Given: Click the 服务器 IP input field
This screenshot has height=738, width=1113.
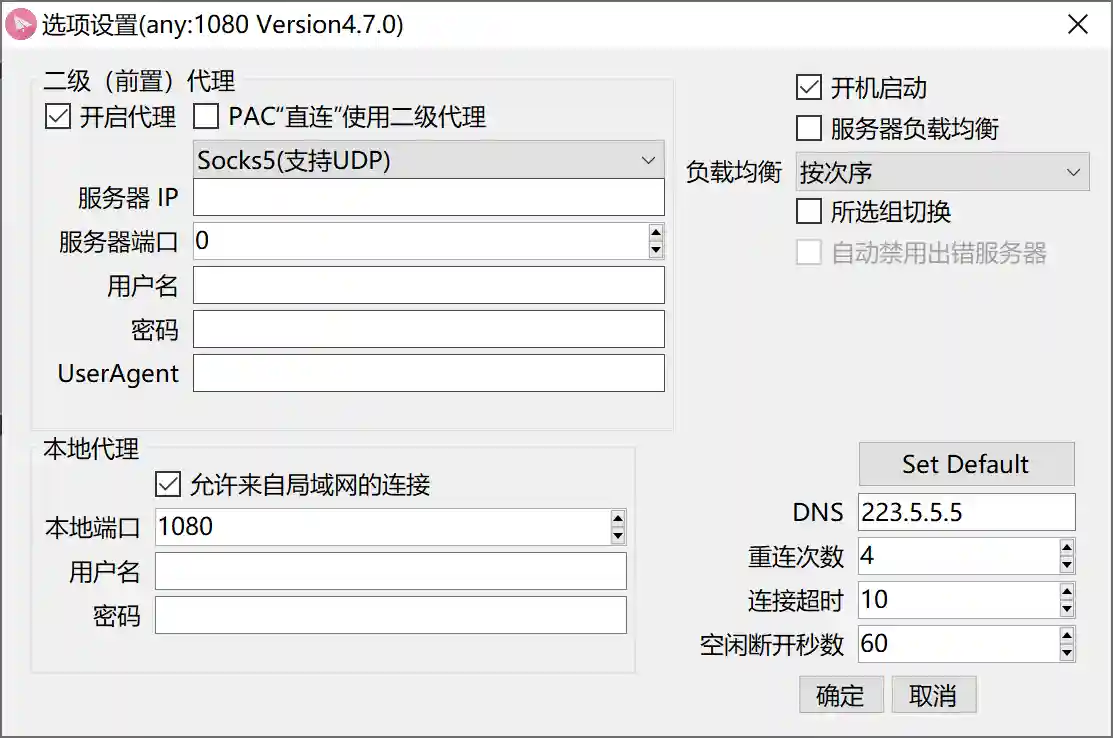Looking at the screenshot, I should tap(428, 198).
